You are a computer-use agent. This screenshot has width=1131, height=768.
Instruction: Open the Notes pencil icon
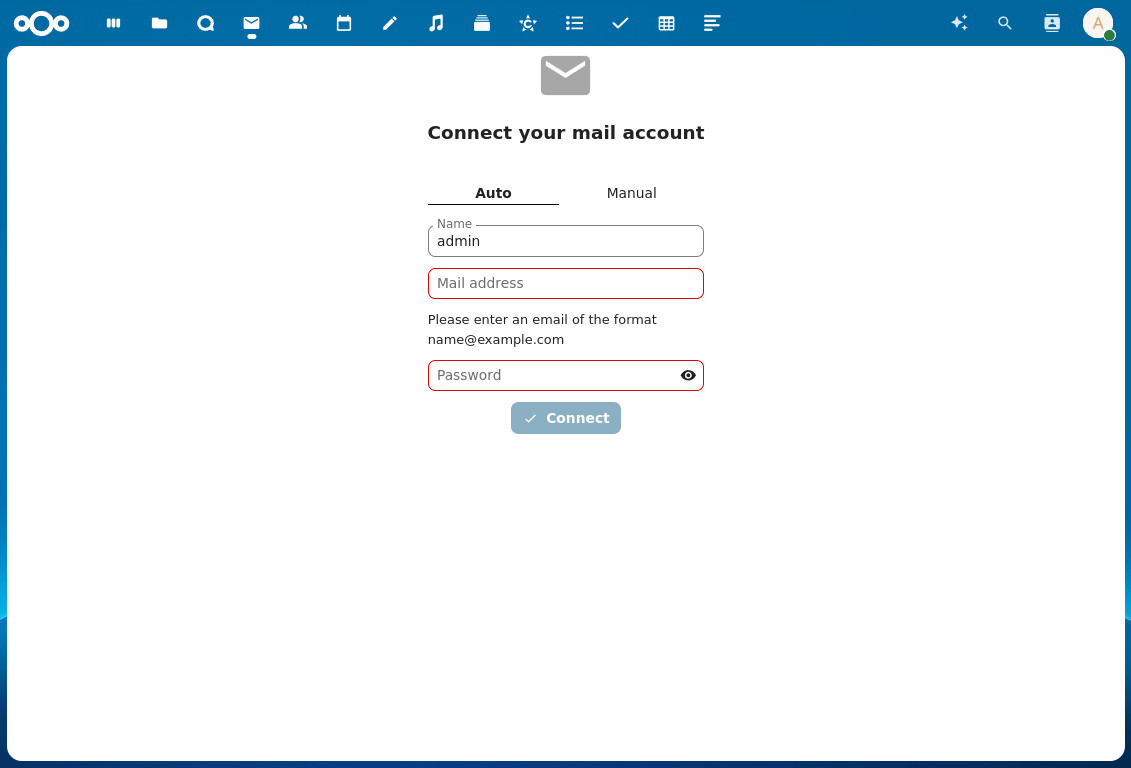coord(390,23)
